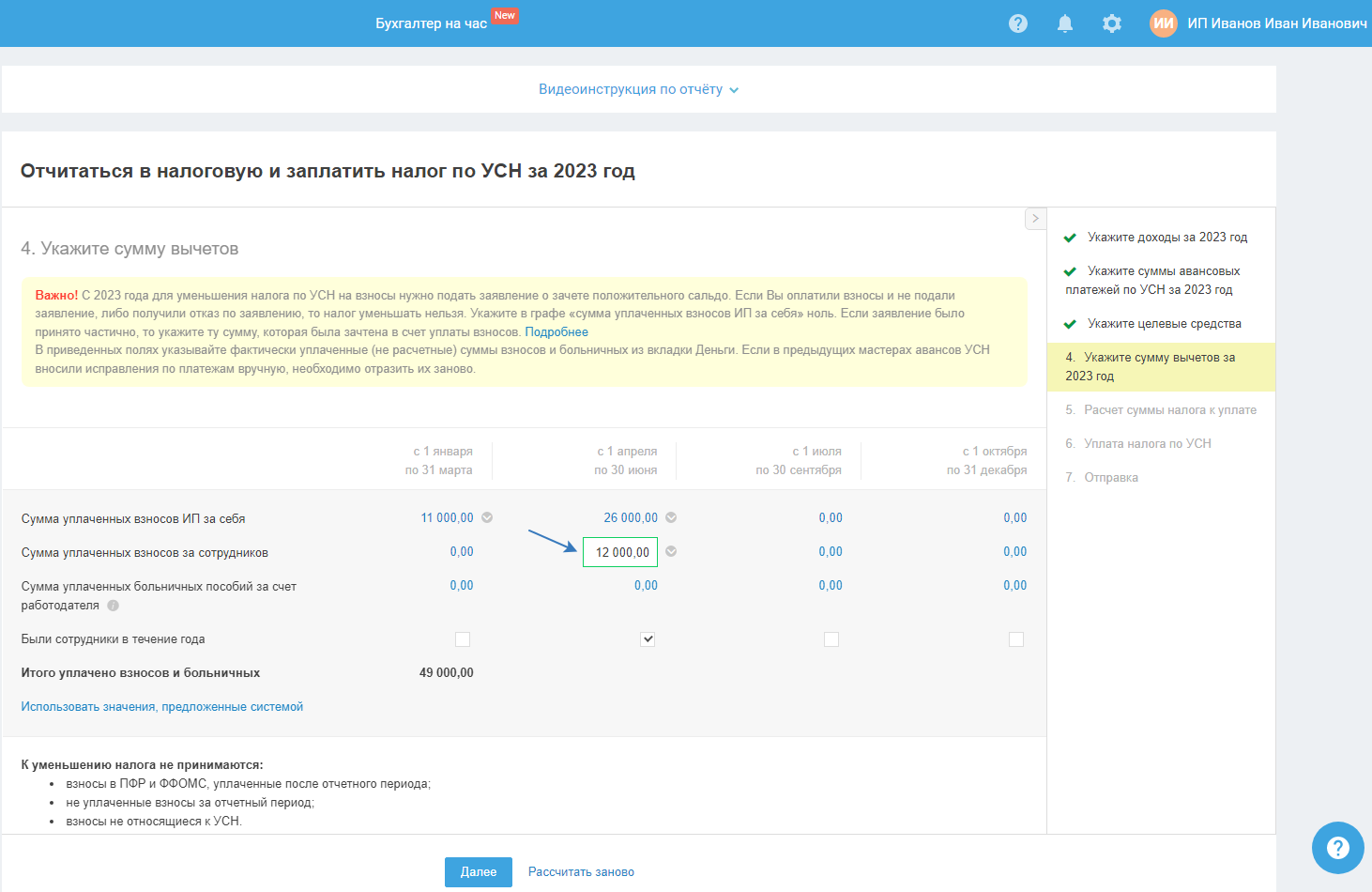Edit the 11 000,00 ИП contributions value
Viewport: 1372px width, 892px height.
(x=447, y=518)
